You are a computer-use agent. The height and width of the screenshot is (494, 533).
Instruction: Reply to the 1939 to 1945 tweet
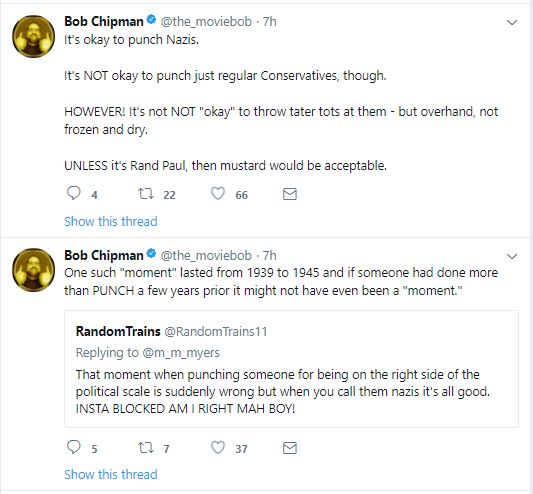coord(73,447)
